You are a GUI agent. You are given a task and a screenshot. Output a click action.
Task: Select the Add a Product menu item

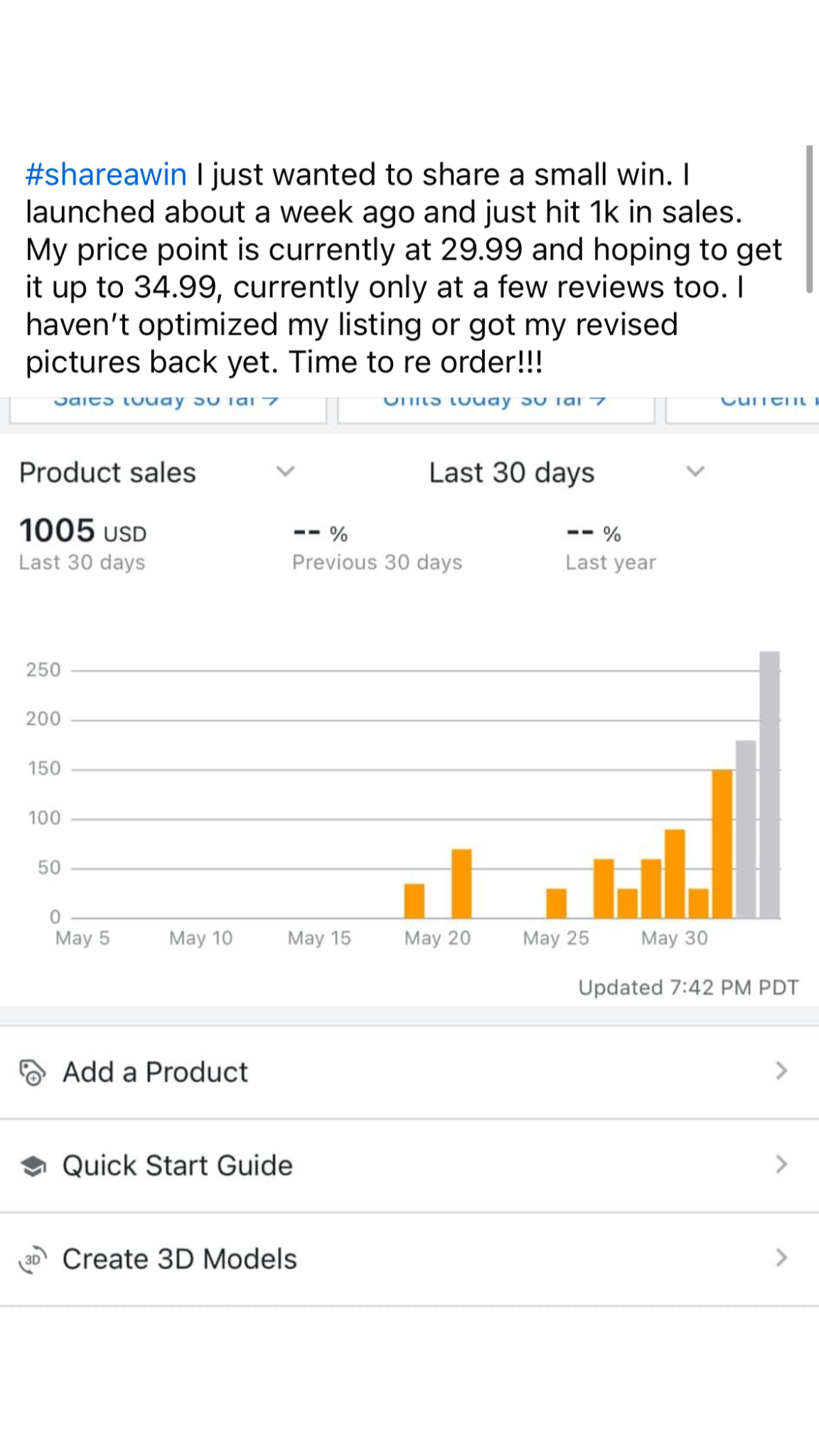pos(155,1072)
